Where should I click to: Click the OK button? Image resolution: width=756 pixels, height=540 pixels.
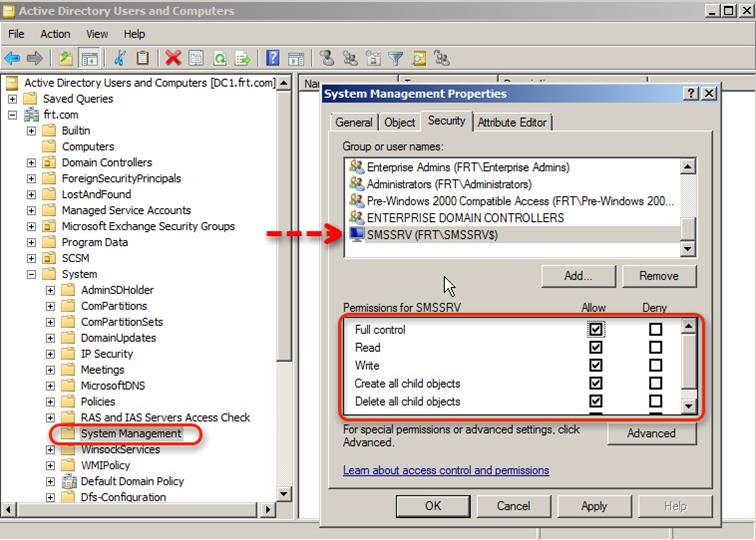tap(432, 506)
